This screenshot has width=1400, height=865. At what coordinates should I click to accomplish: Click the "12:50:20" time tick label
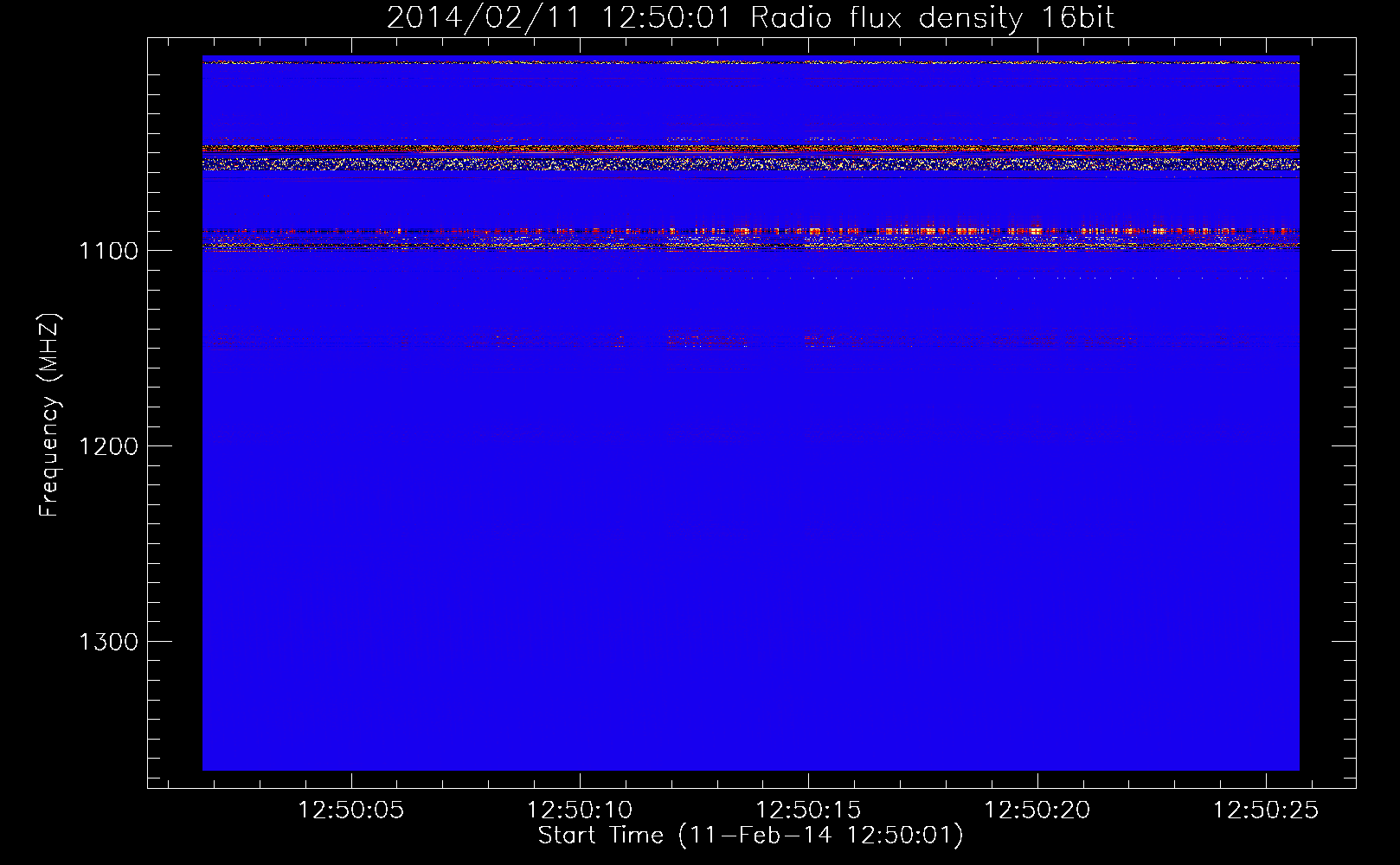1037,811
